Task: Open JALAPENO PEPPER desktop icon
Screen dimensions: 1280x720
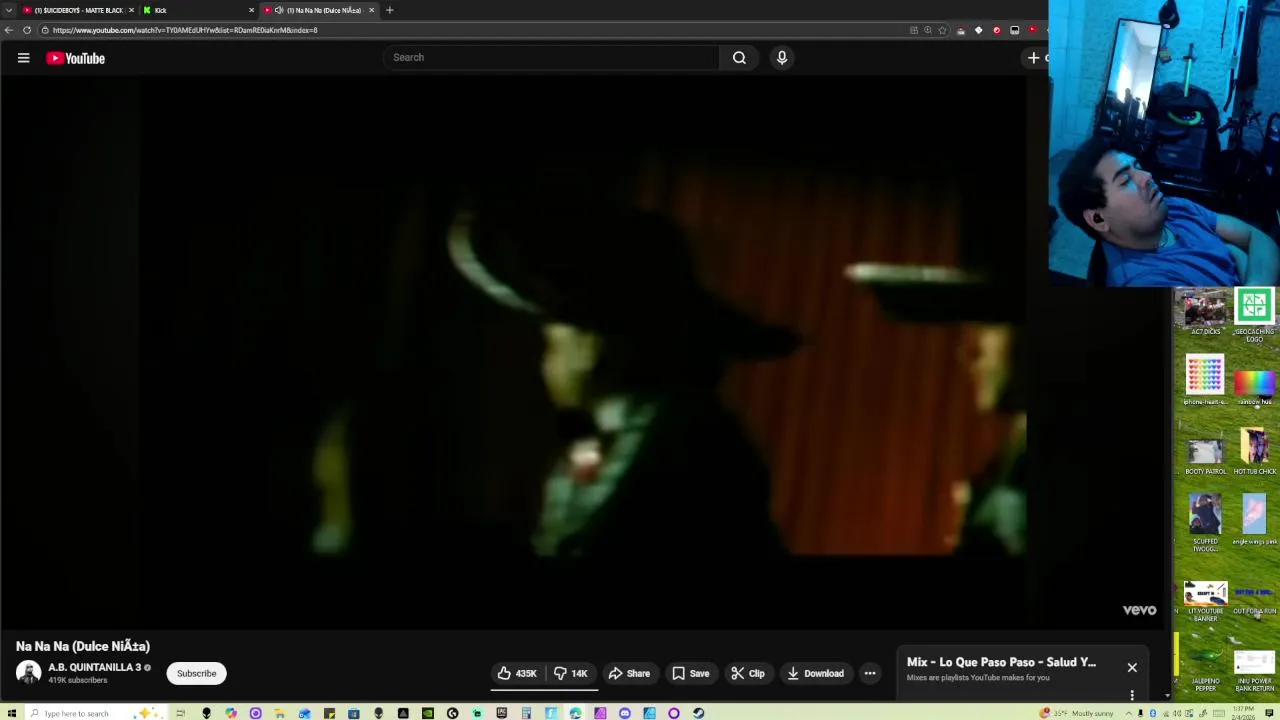Action: pos(1205,669)
